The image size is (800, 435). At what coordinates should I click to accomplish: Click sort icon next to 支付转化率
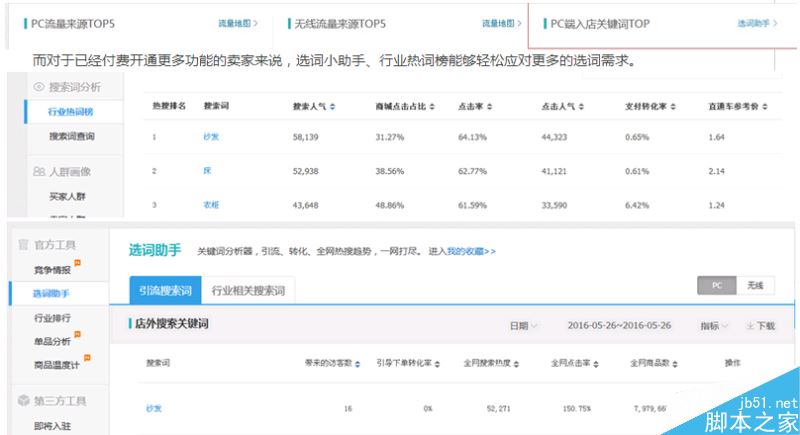(675, 105)
